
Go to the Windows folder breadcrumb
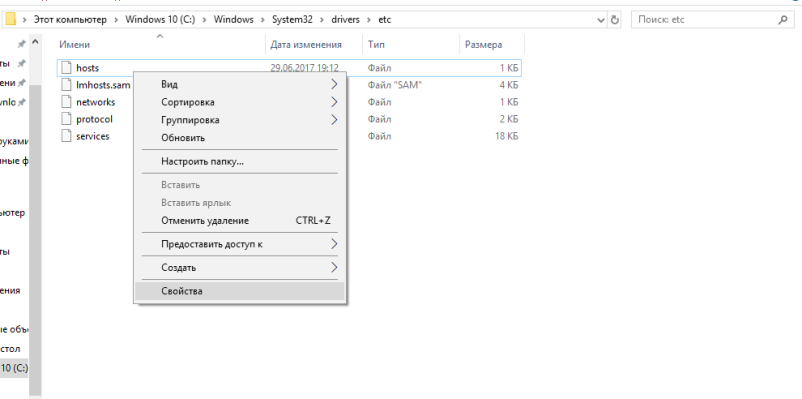(233, 20)
